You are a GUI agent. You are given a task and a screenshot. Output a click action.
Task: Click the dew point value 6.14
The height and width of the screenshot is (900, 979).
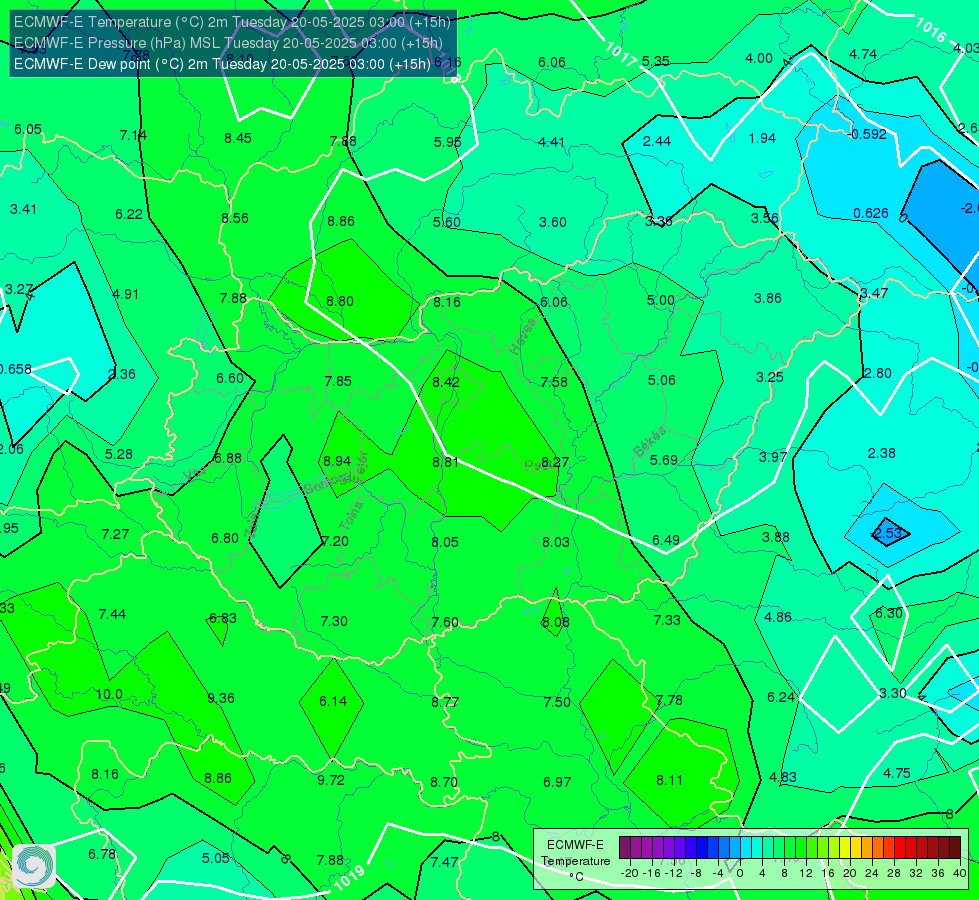(x=333, y=701)
